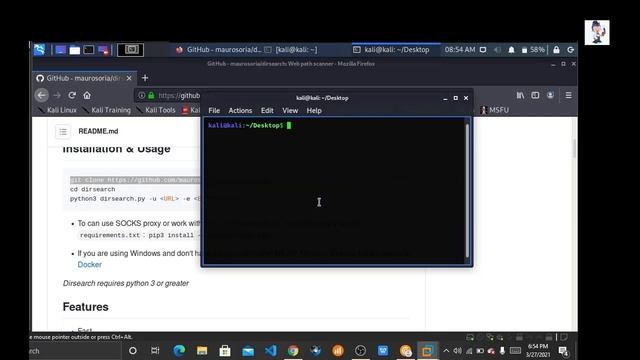Click the logout icon at Kali panel end

click(571, 50)
